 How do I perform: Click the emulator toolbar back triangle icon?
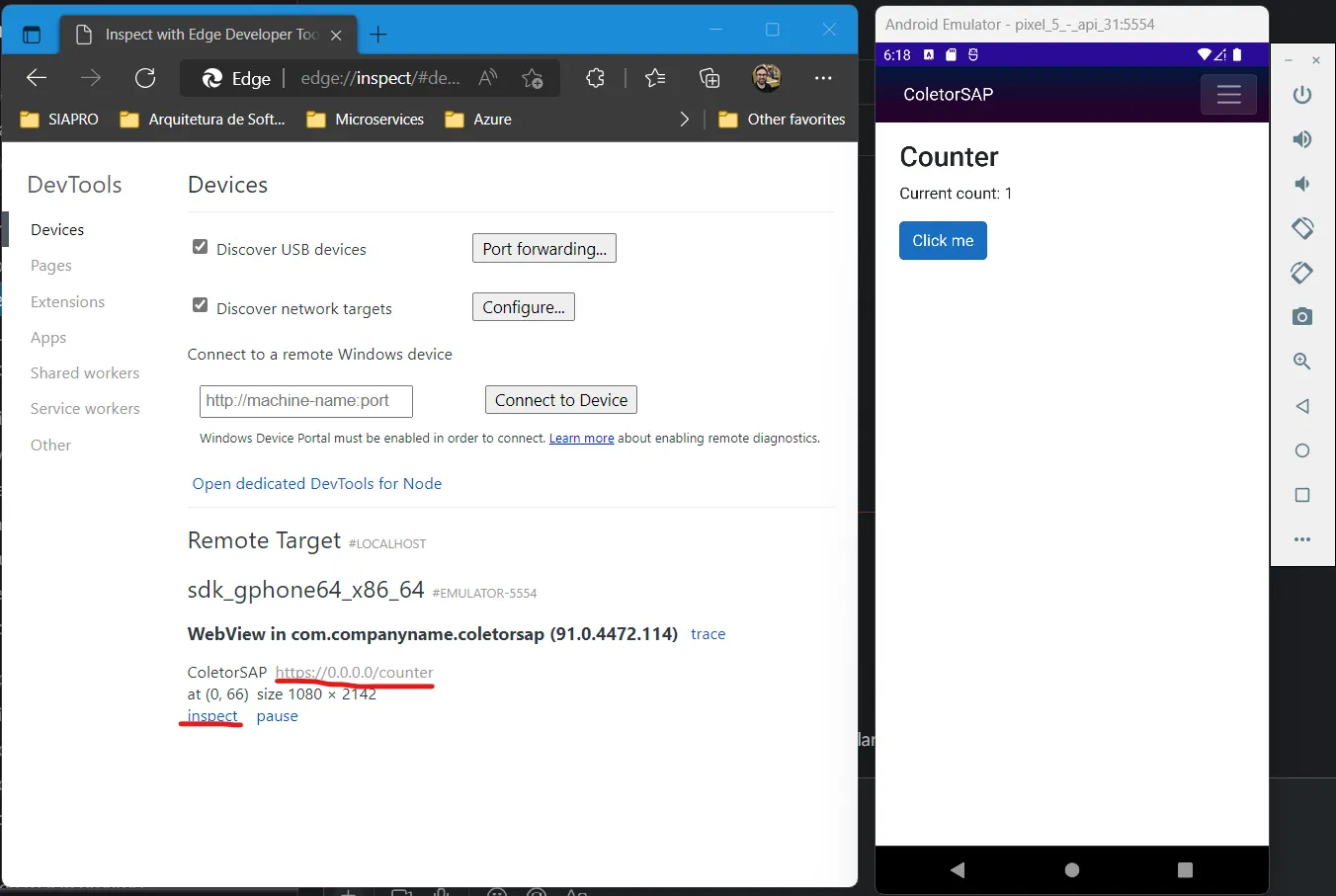(x=1302, y=406)
